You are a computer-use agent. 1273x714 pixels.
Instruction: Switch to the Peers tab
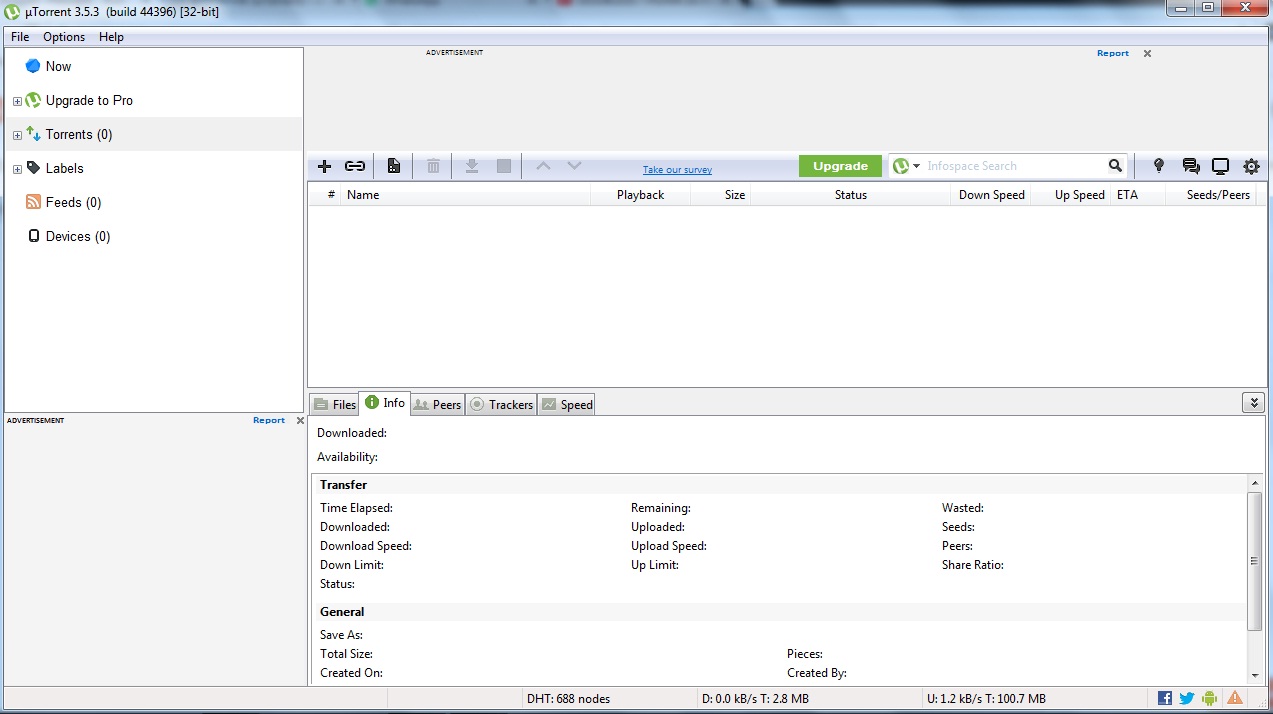(437, 404)
